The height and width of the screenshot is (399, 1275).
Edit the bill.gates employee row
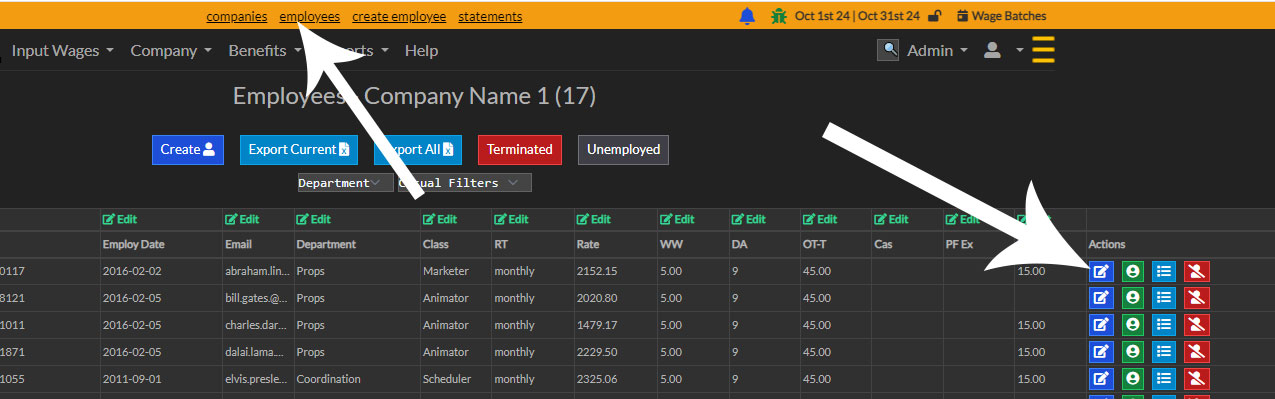pyautogui.click(x=1101, y=298)
